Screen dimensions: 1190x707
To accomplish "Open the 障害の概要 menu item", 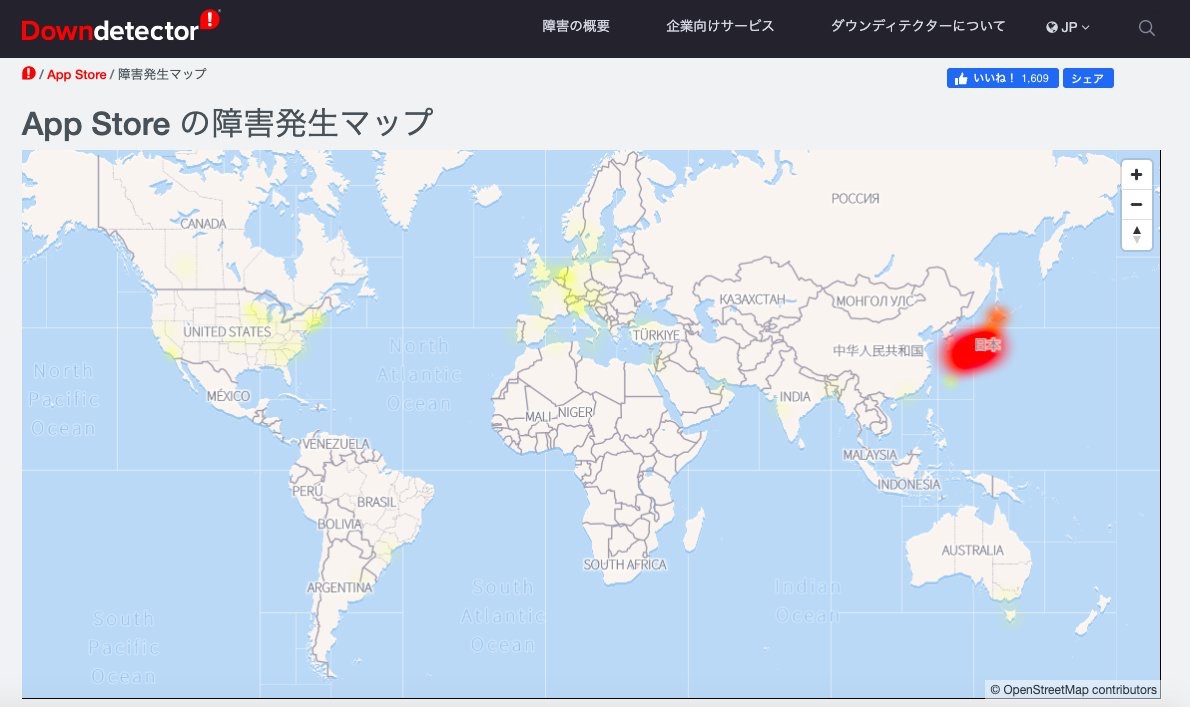I will (576, 27).
